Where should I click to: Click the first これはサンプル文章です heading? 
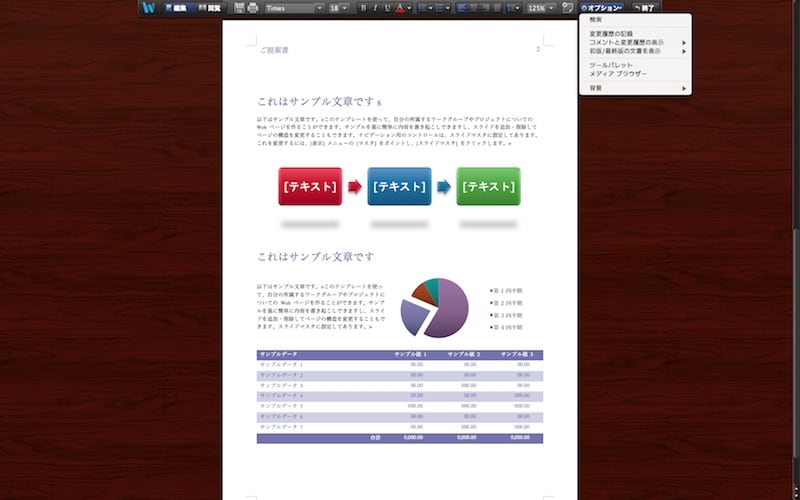point(319,102)
